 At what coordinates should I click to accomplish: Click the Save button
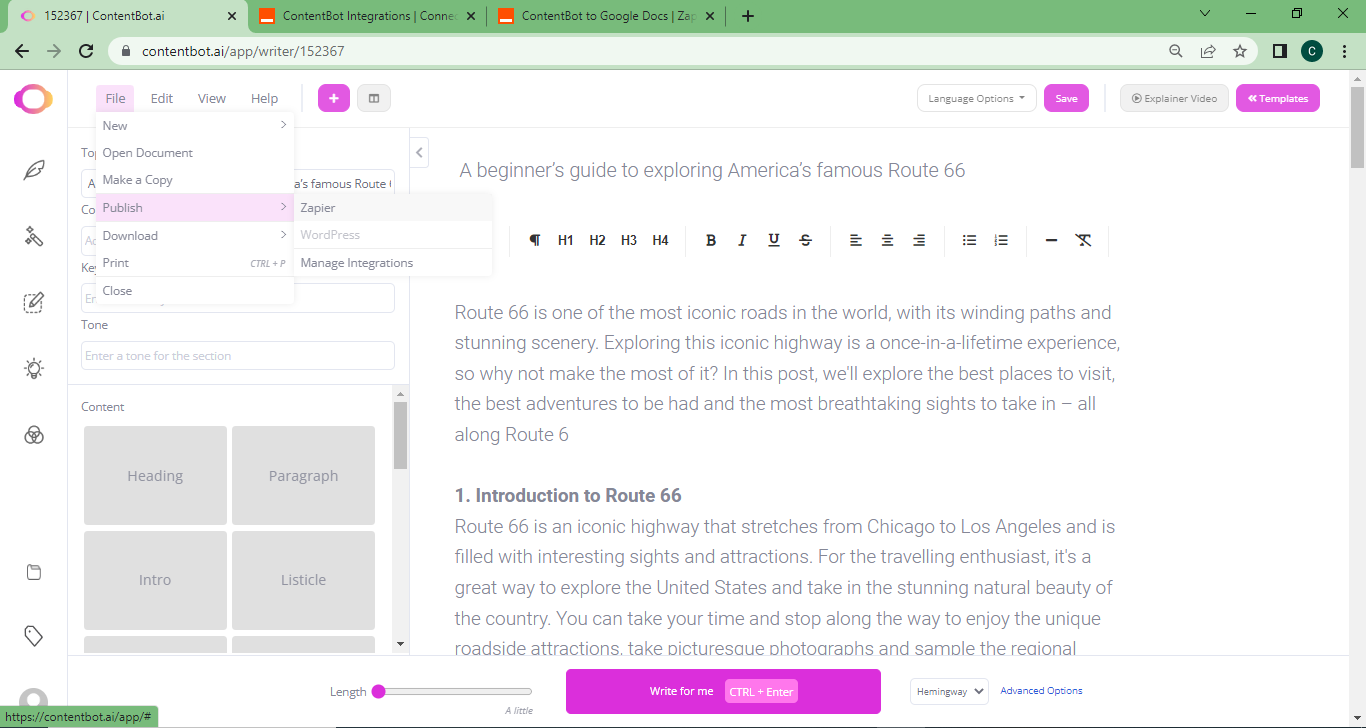pyautogui.click(x=1066, y=98)
